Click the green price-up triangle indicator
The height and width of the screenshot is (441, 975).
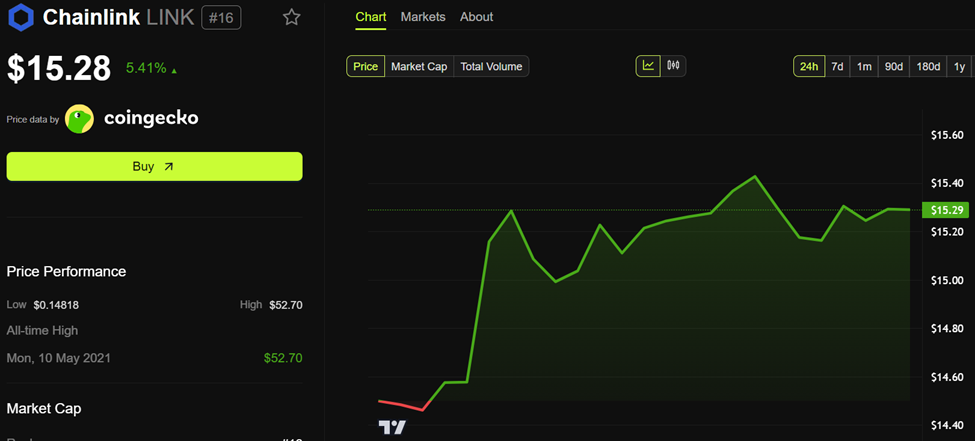pos(174,71)
